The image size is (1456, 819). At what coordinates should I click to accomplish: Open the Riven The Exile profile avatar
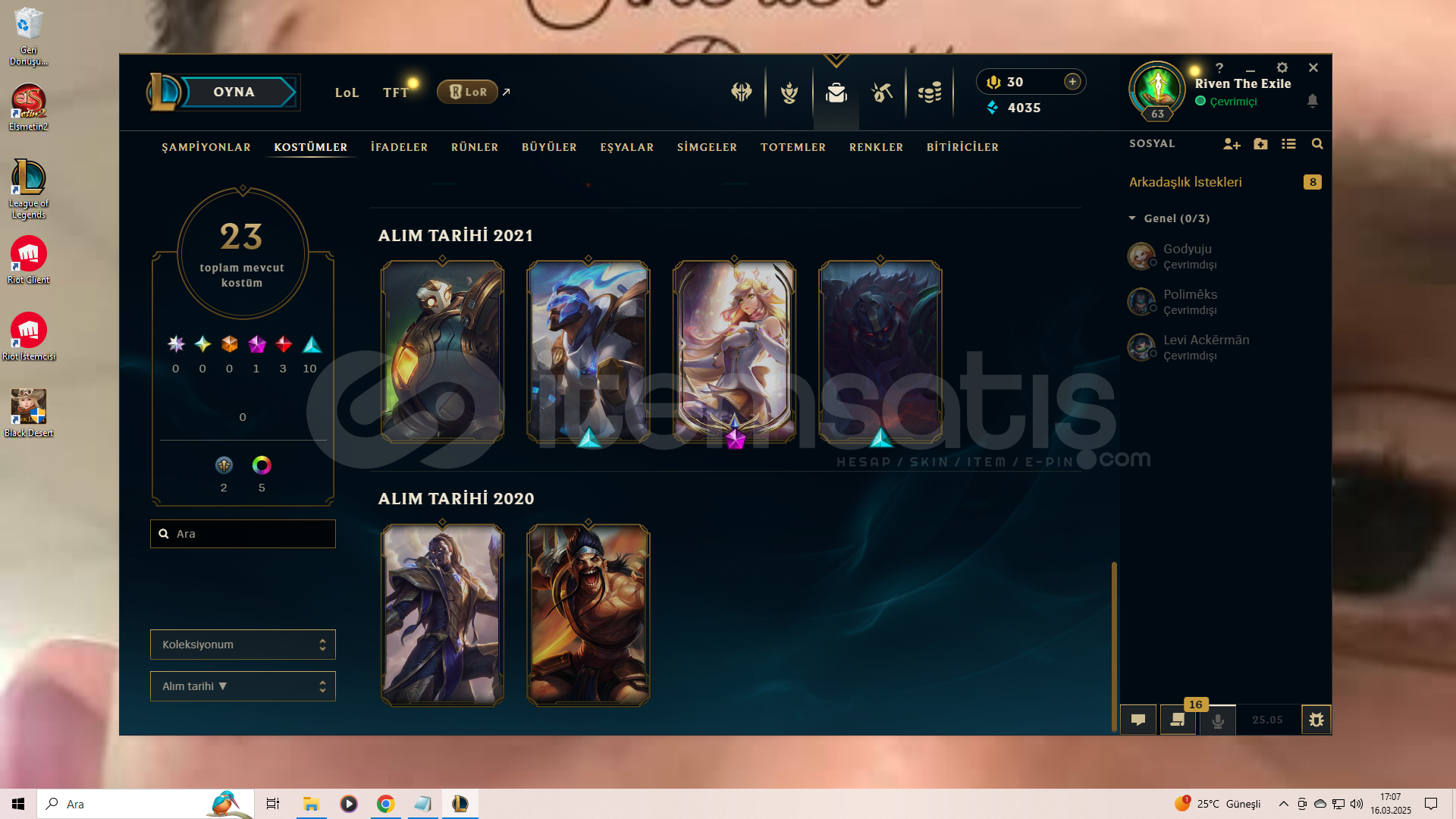point(1157,89)
